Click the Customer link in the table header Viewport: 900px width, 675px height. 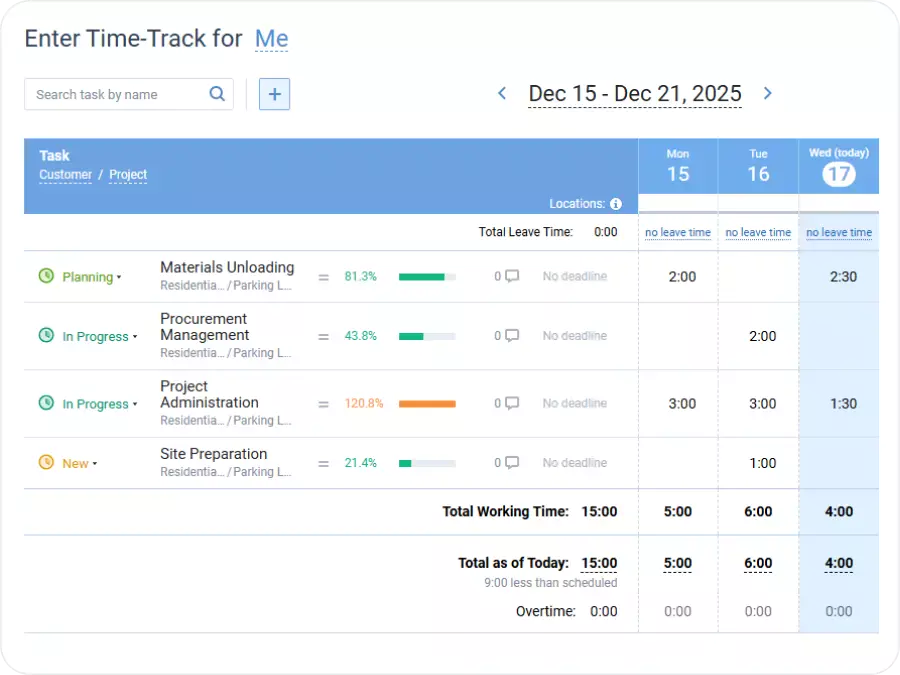click(65, 175)
